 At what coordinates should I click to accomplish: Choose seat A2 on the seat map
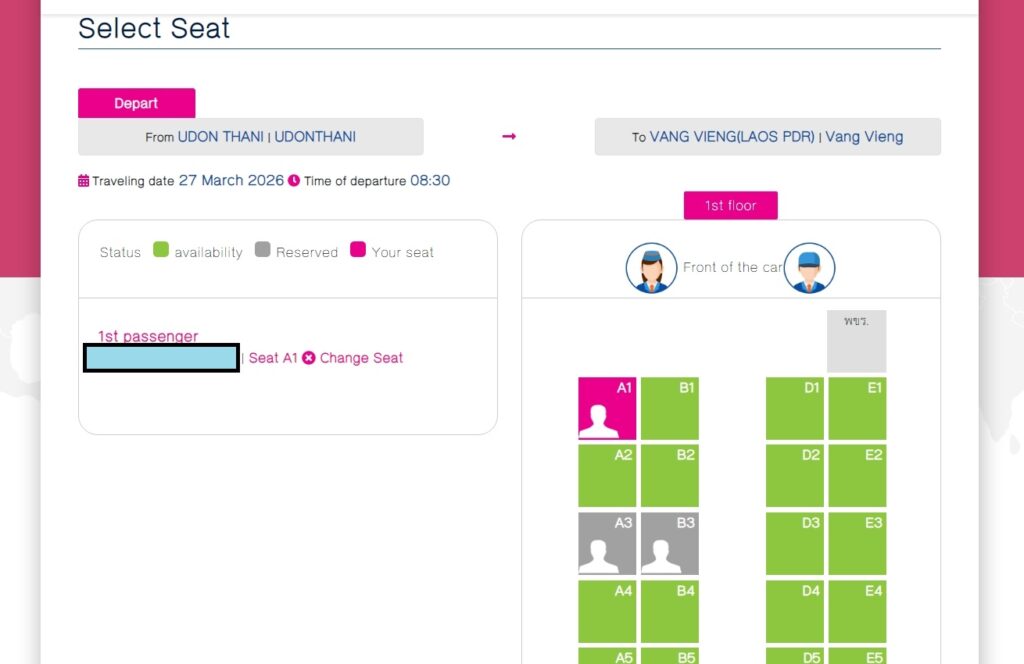607,475
